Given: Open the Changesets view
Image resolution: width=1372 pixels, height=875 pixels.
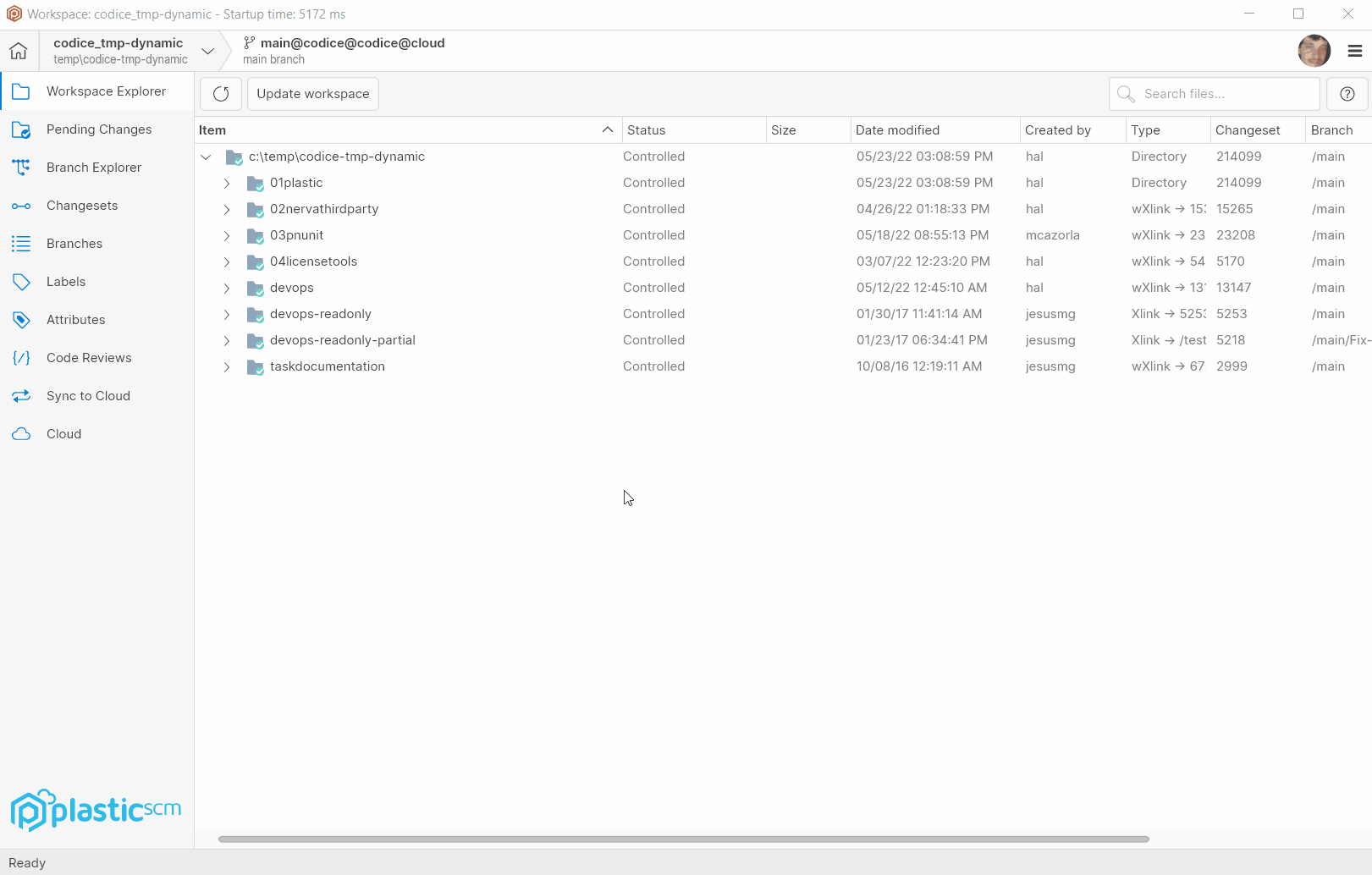Looking at the screenshot, I should (82, 205).
